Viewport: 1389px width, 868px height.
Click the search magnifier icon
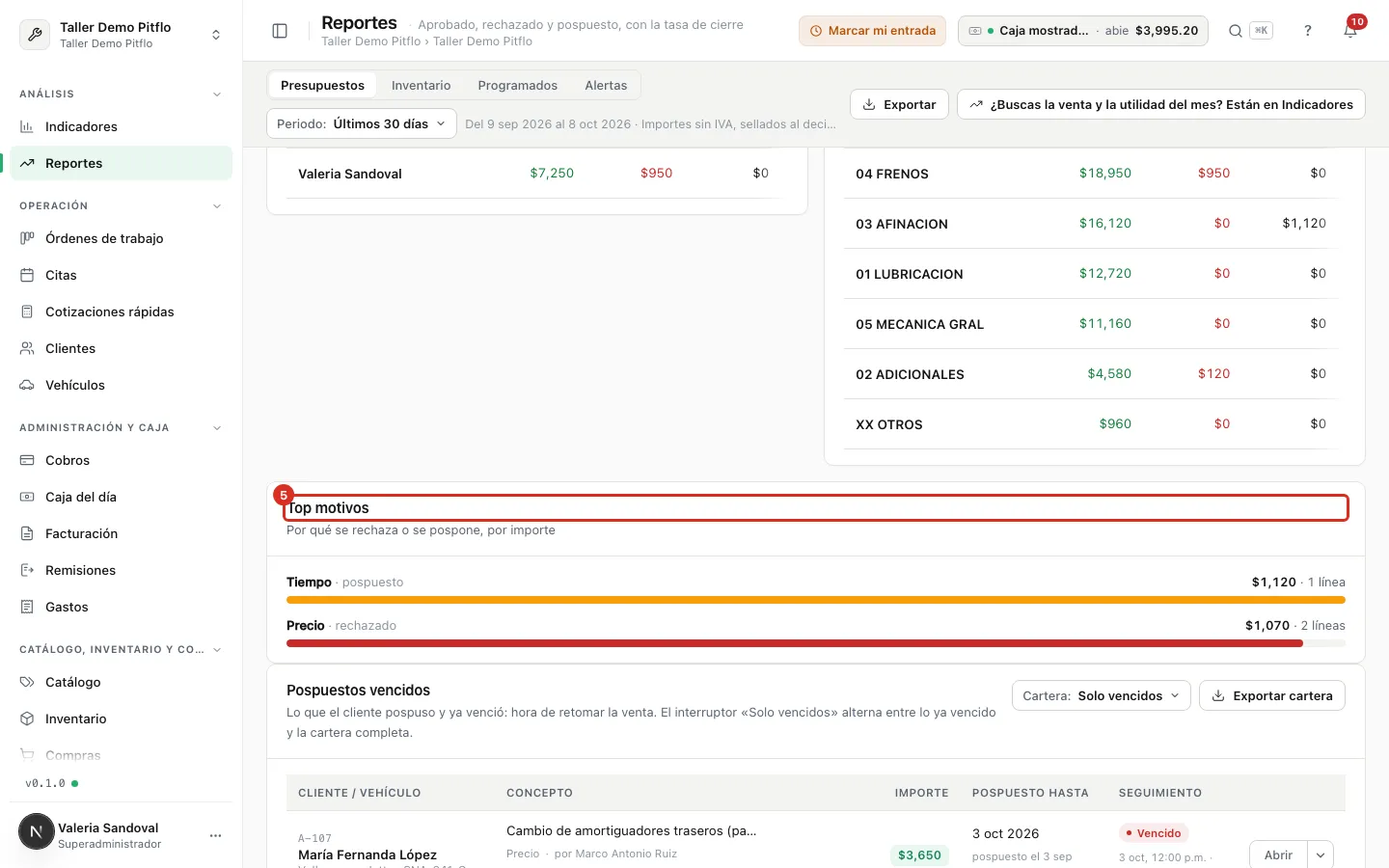point(1235,31)
